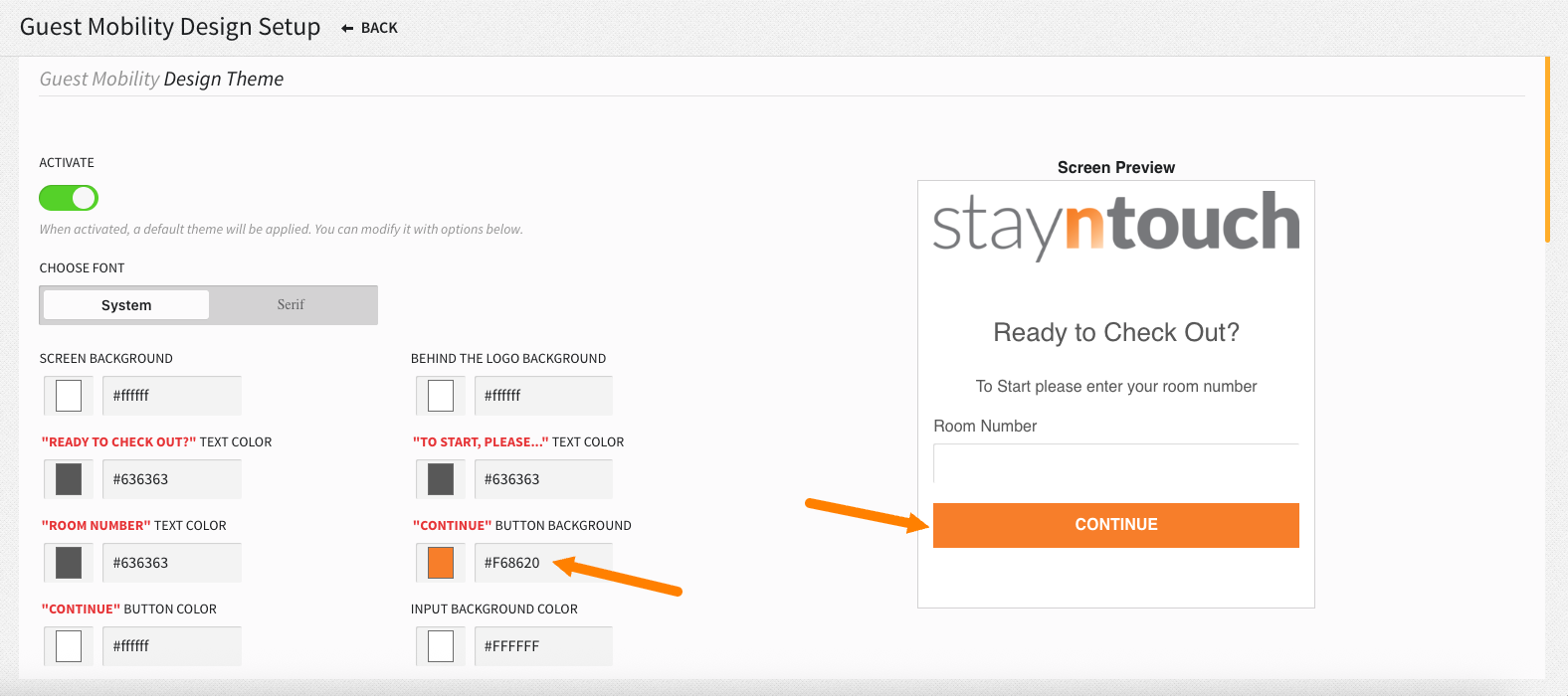Click the "Screen Preview" label
The width and height of the screenshot is (1568, 696).
point(1116,167)
